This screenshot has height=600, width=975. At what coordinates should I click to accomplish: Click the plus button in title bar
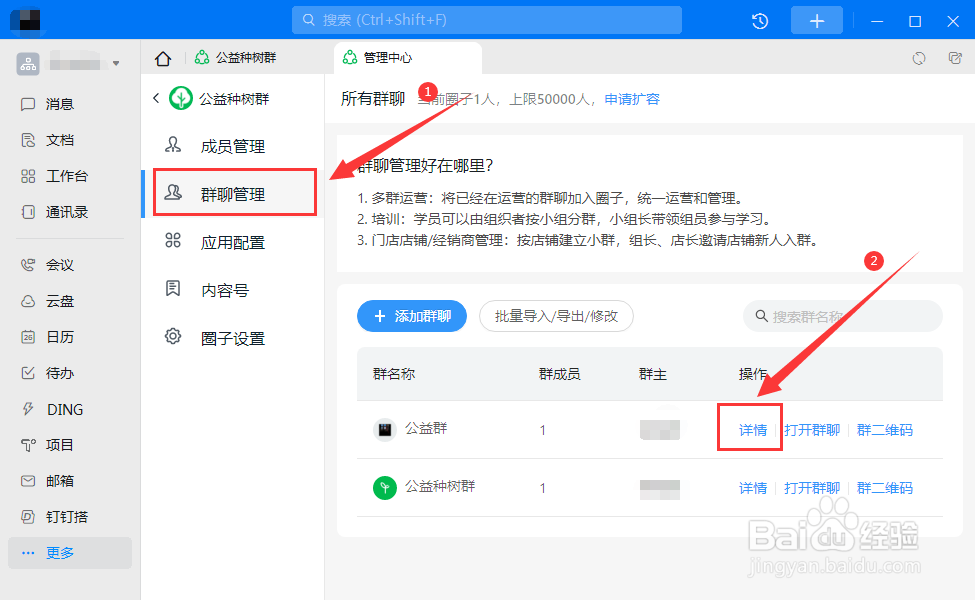[816, 21]
